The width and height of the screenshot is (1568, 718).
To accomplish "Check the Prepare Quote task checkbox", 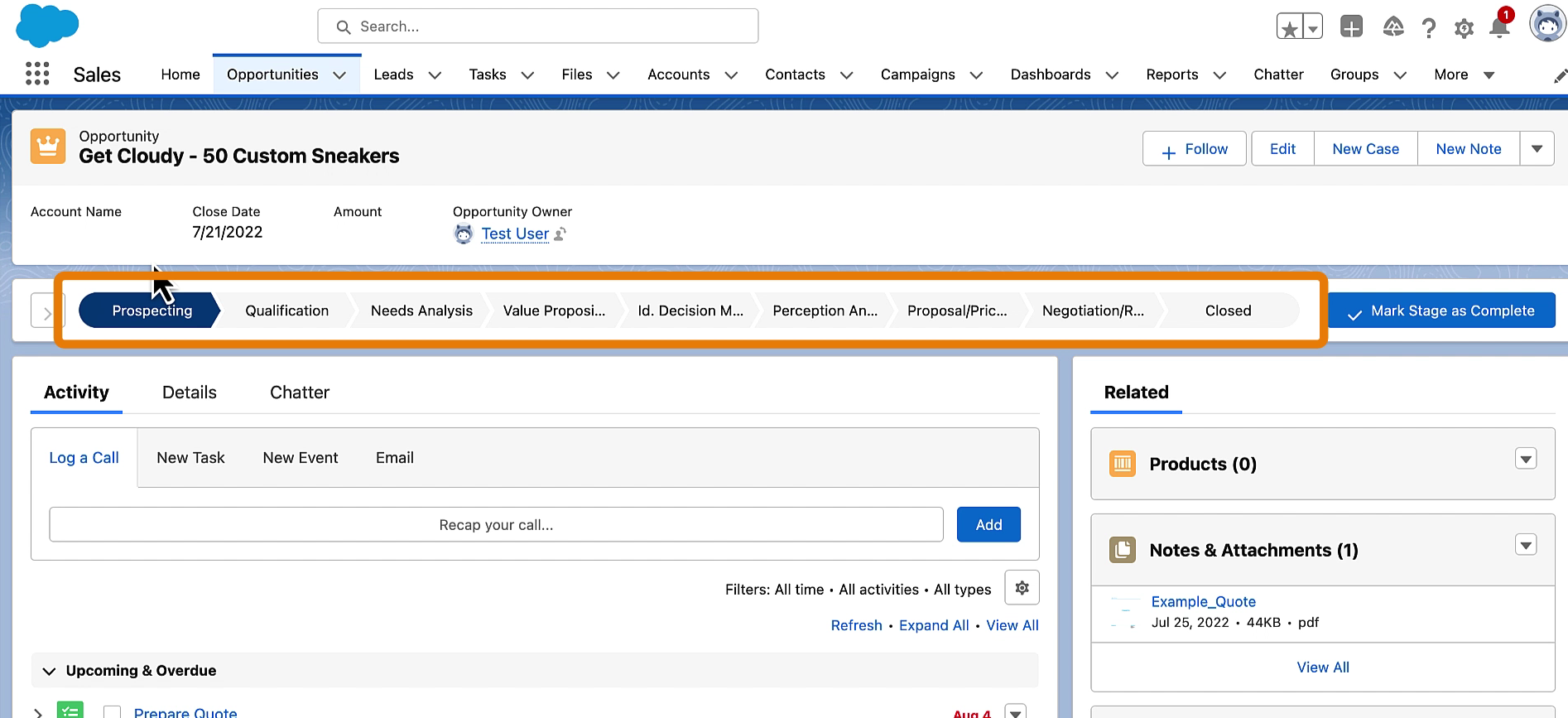I will point(113,712).
